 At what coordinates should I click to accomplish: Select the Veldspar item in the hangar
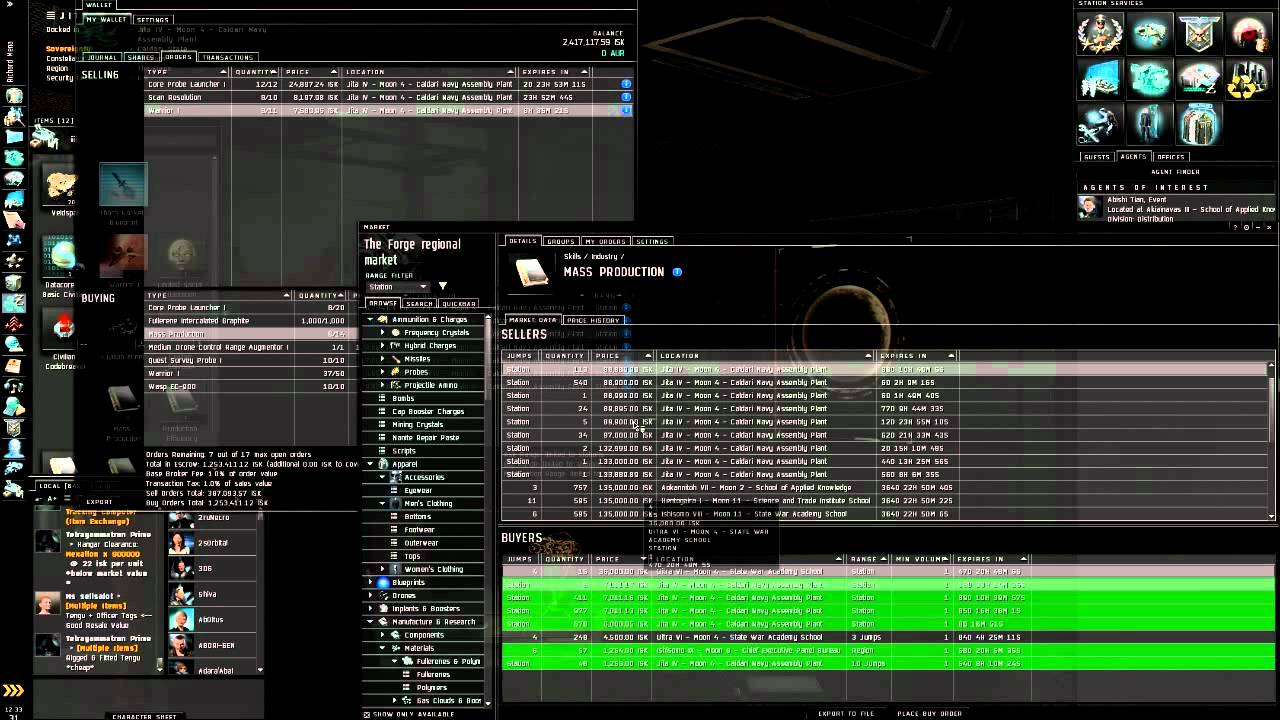pos(62,188)
